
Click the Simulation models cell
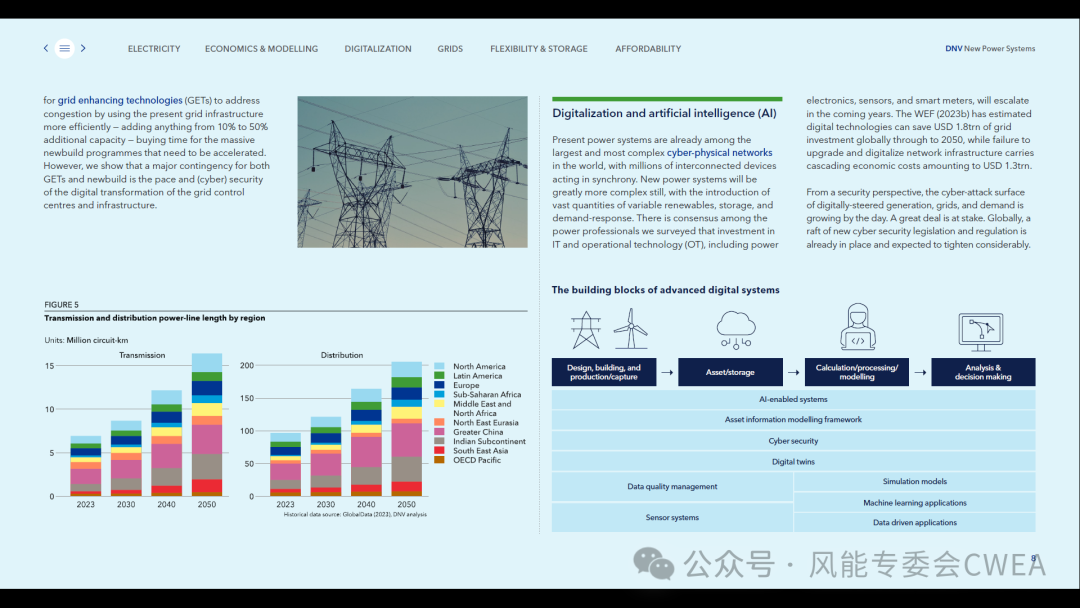click(915, 481)
